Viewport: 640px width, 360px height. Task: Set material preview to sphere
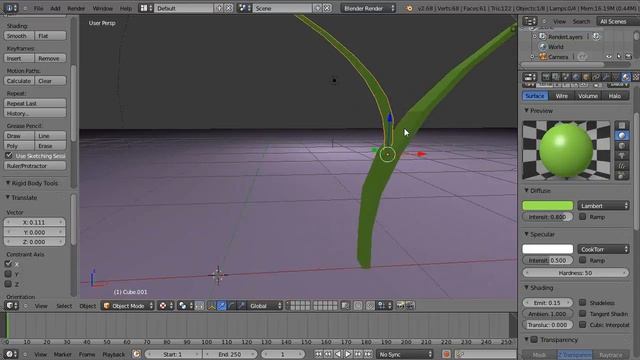pos(622,136)
